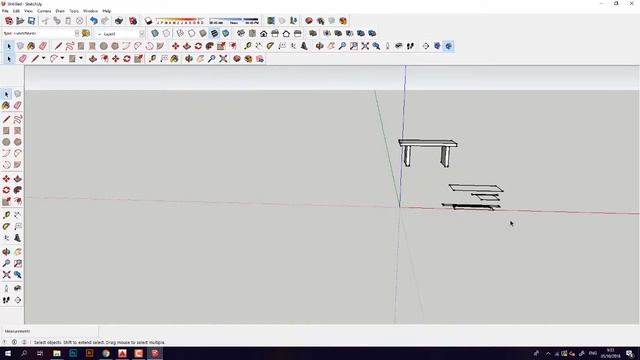Open Model Info from the Standard toolbar
This screenshot has height=360, width=640.
(x=133, y=21)
